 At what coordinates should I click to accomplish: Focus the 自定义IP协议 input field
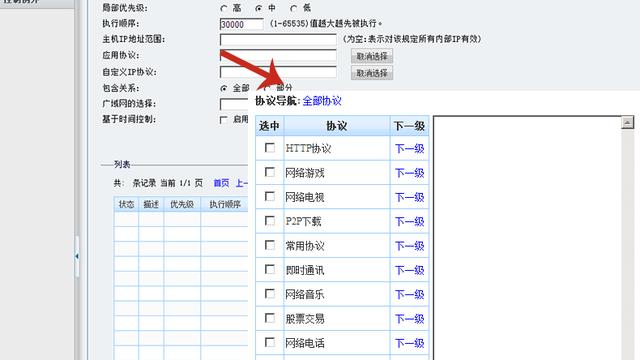pos(278,72)
